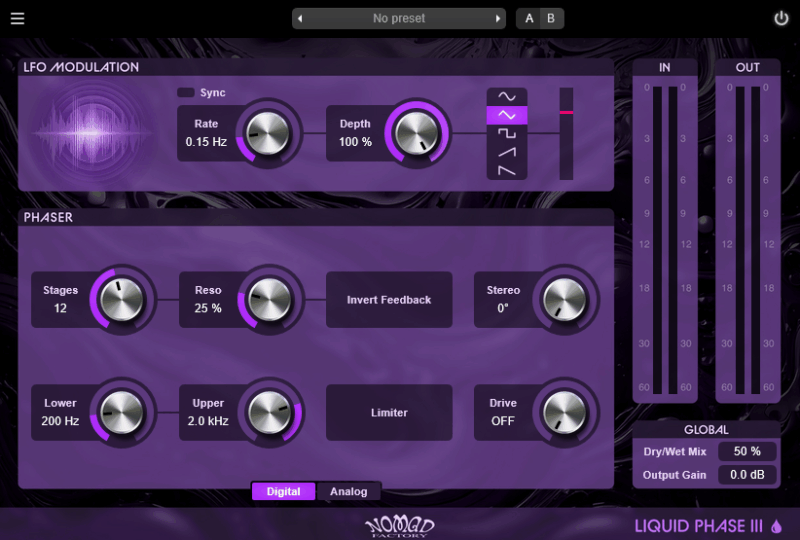Viewport: 800px width, 540px height.
Task: Click the Output Gain 0.0 dB field
Action: point(747,475)
